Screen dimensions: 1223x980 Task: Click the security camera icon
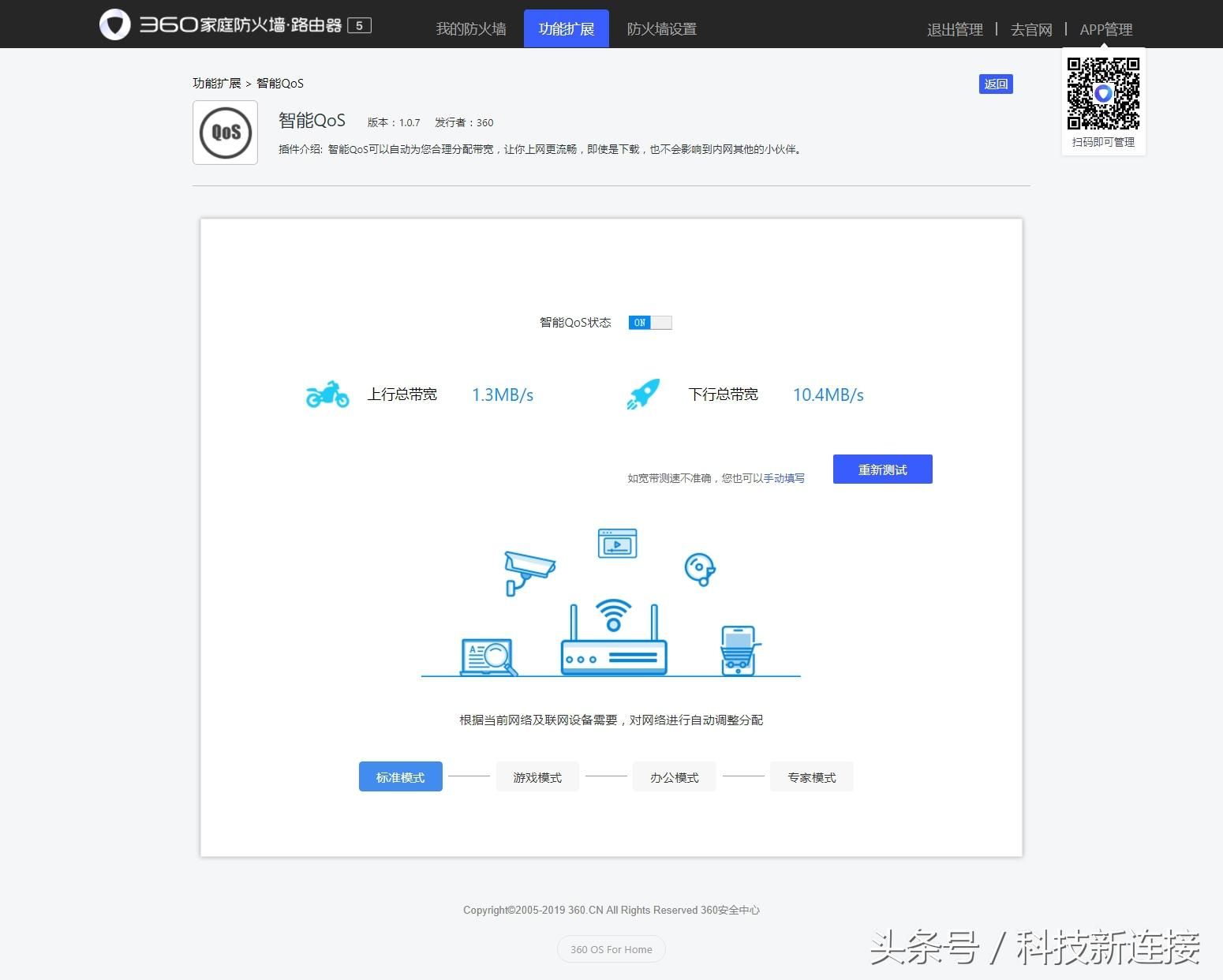(x=529, y=571)
